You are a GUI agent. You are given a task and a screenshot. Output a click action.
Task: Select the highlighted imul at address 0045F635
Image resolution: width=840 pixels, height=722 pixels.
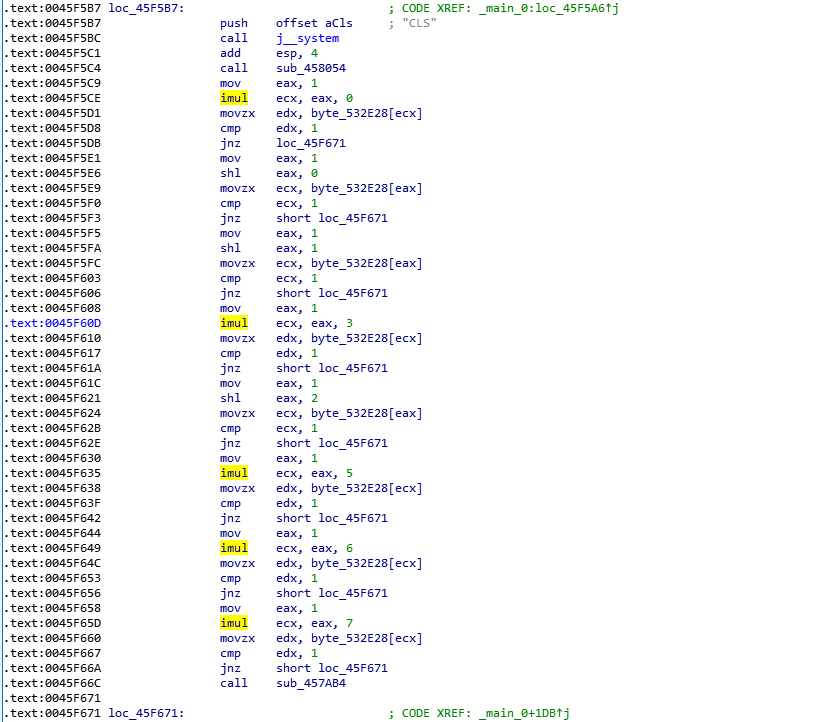[x=233, y=473]
